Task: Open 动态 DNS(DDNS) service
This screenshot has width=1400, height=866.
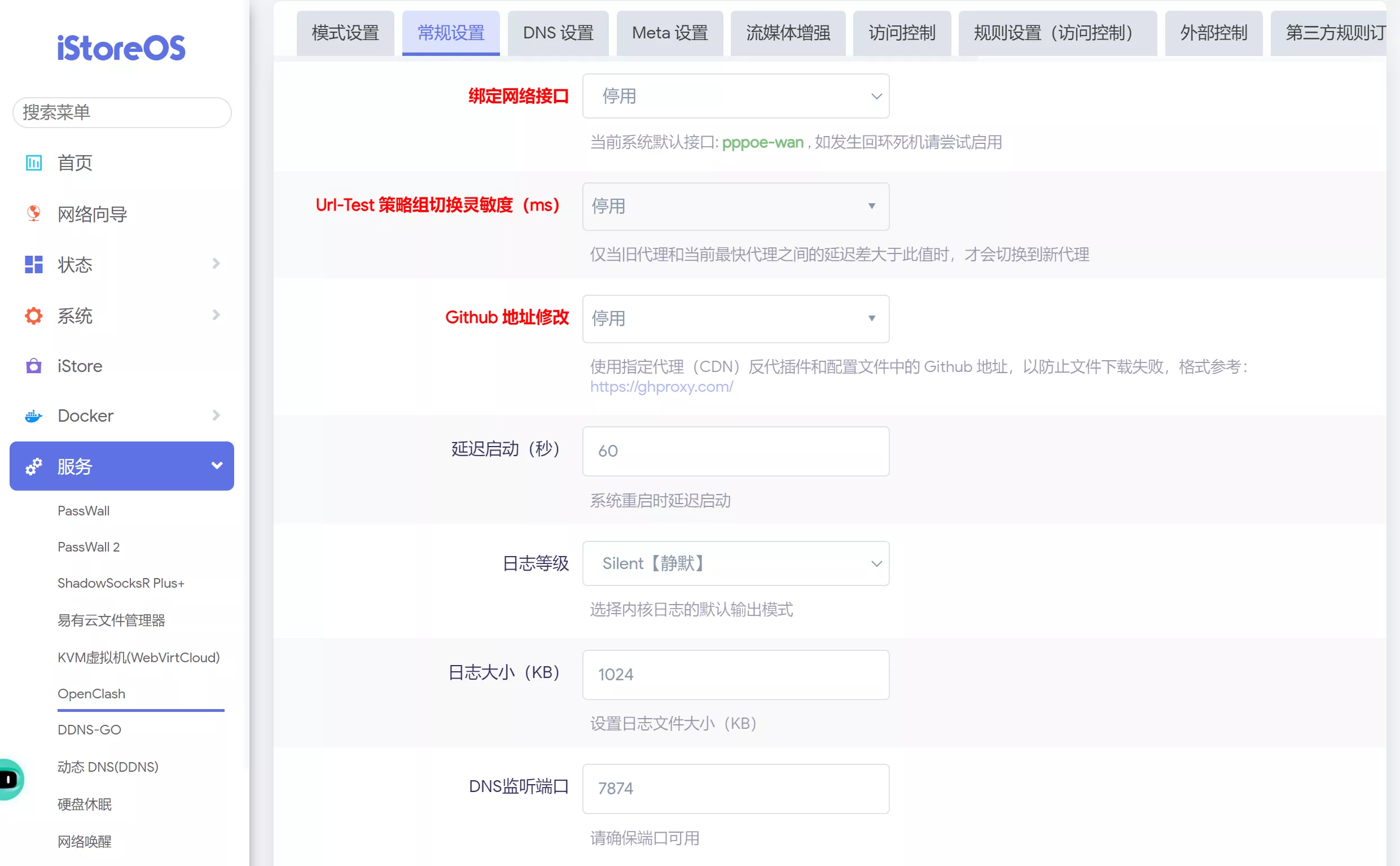Action: (x=108, y=767)
